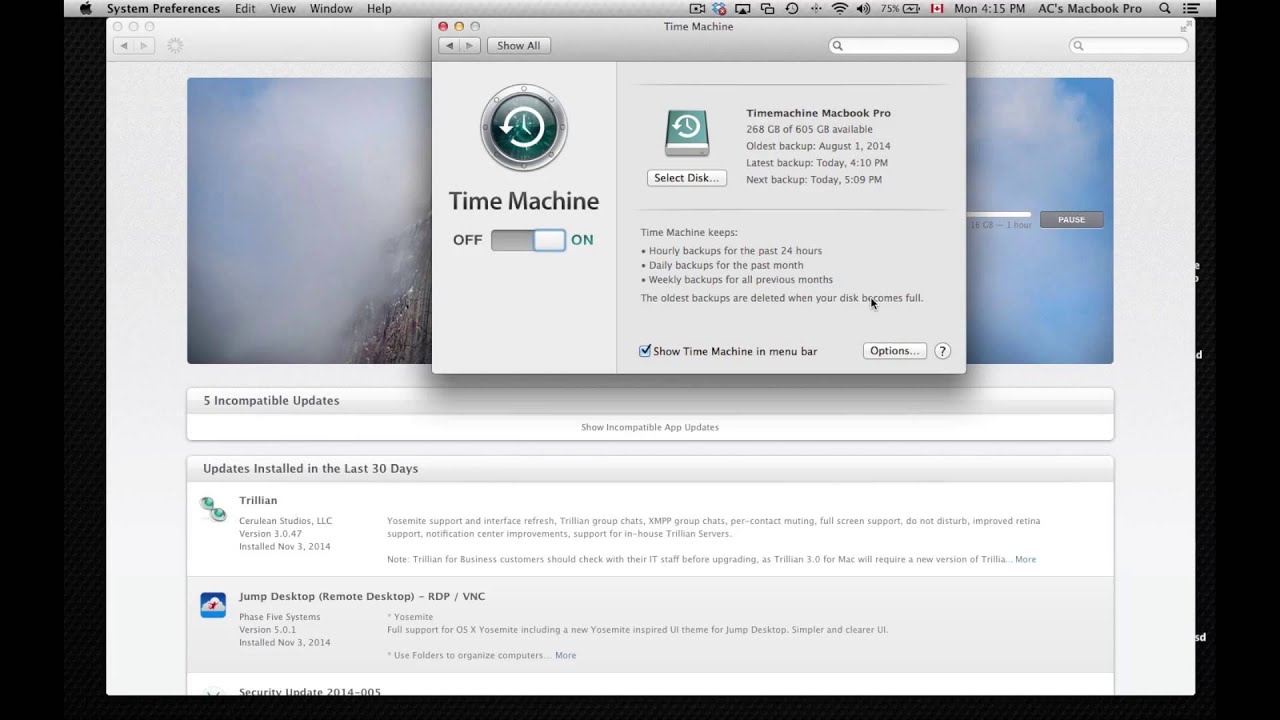Click Latest backup: Today, 4:10 PM text
The height and width of the screenshot is (720, 1280).
(x=817, y=163)
